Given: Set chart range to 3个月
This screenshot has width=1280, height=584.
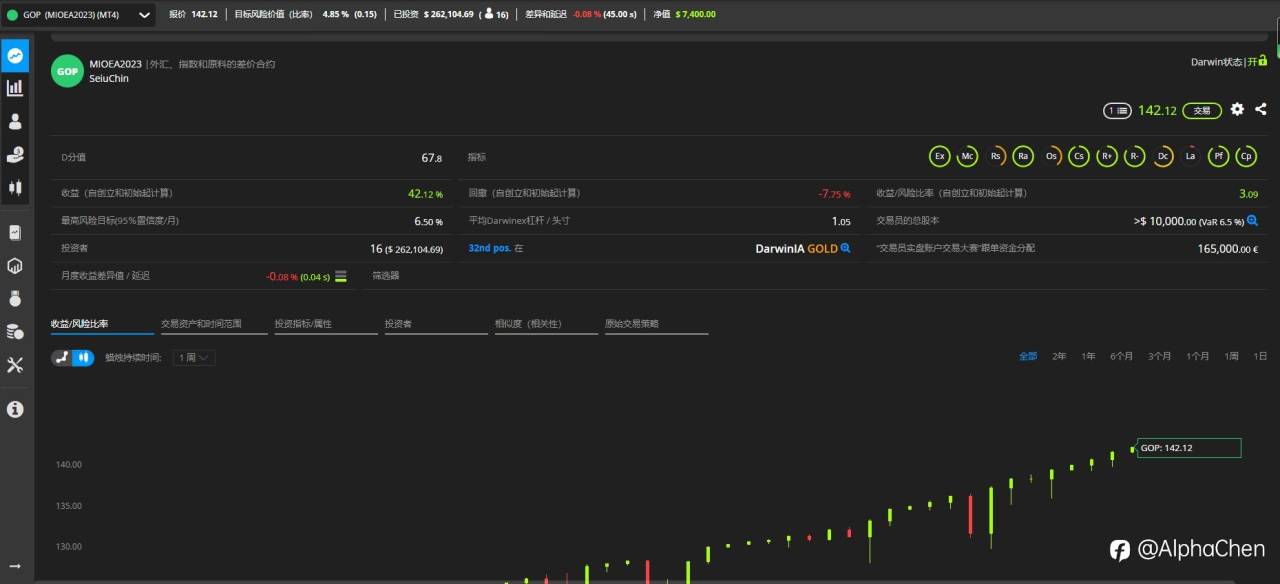Looking at the screenshot, I should click(x=1160, y=356).
